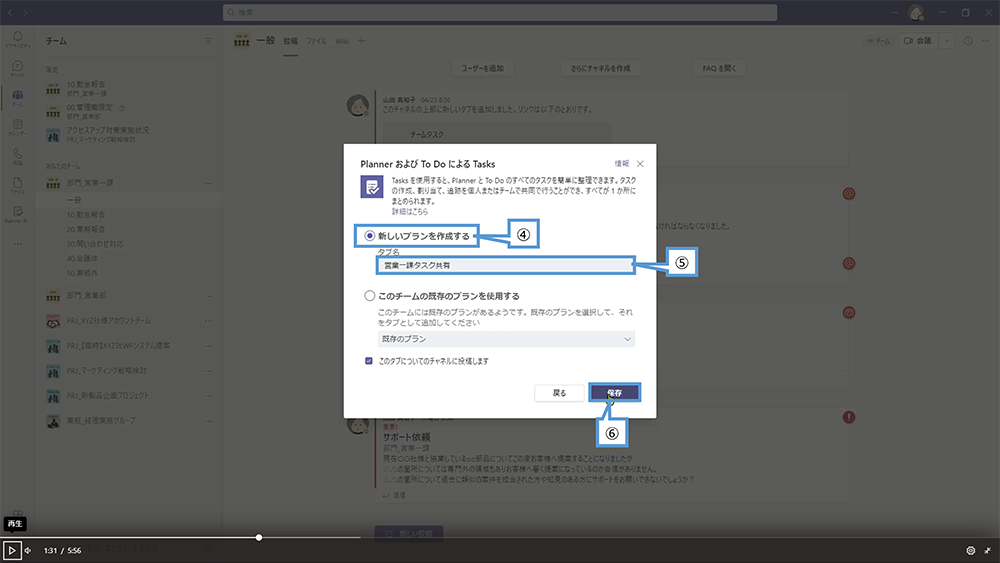1000x563 pixels.
Task: Click the search box at top
Action: click(500, 12)
